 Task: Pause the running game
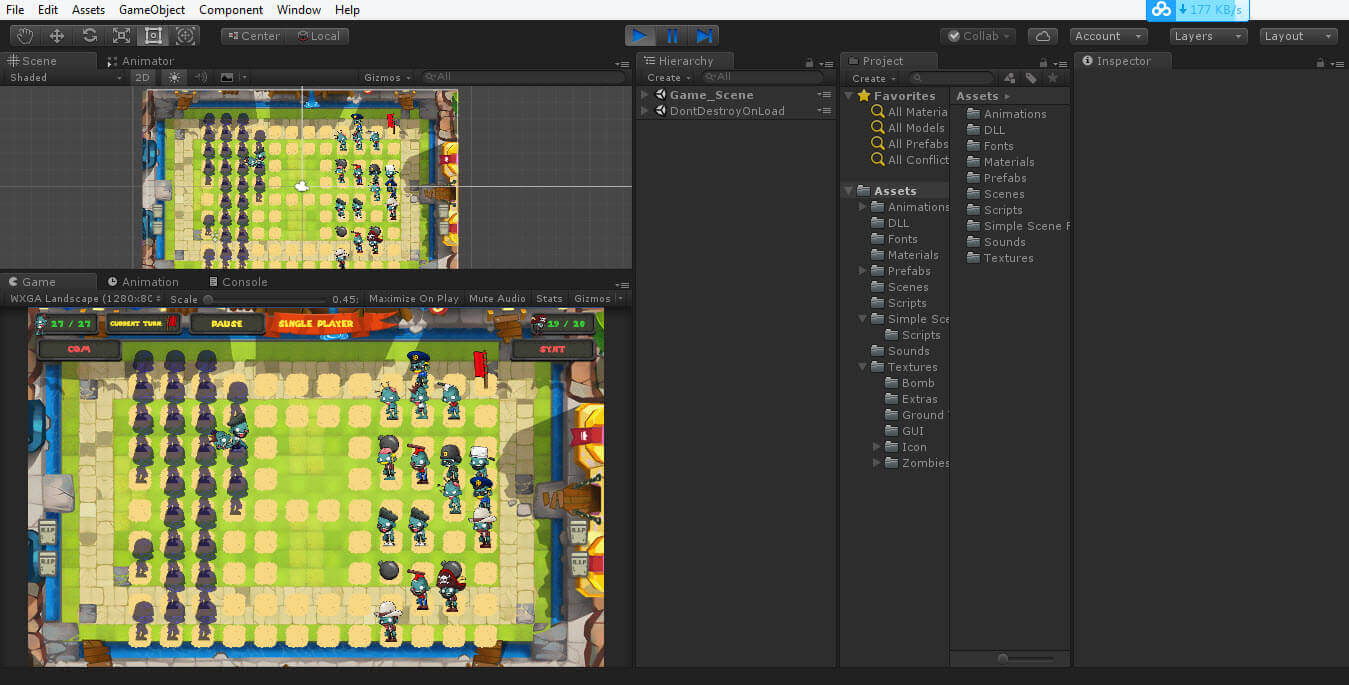tap(673, 36)
